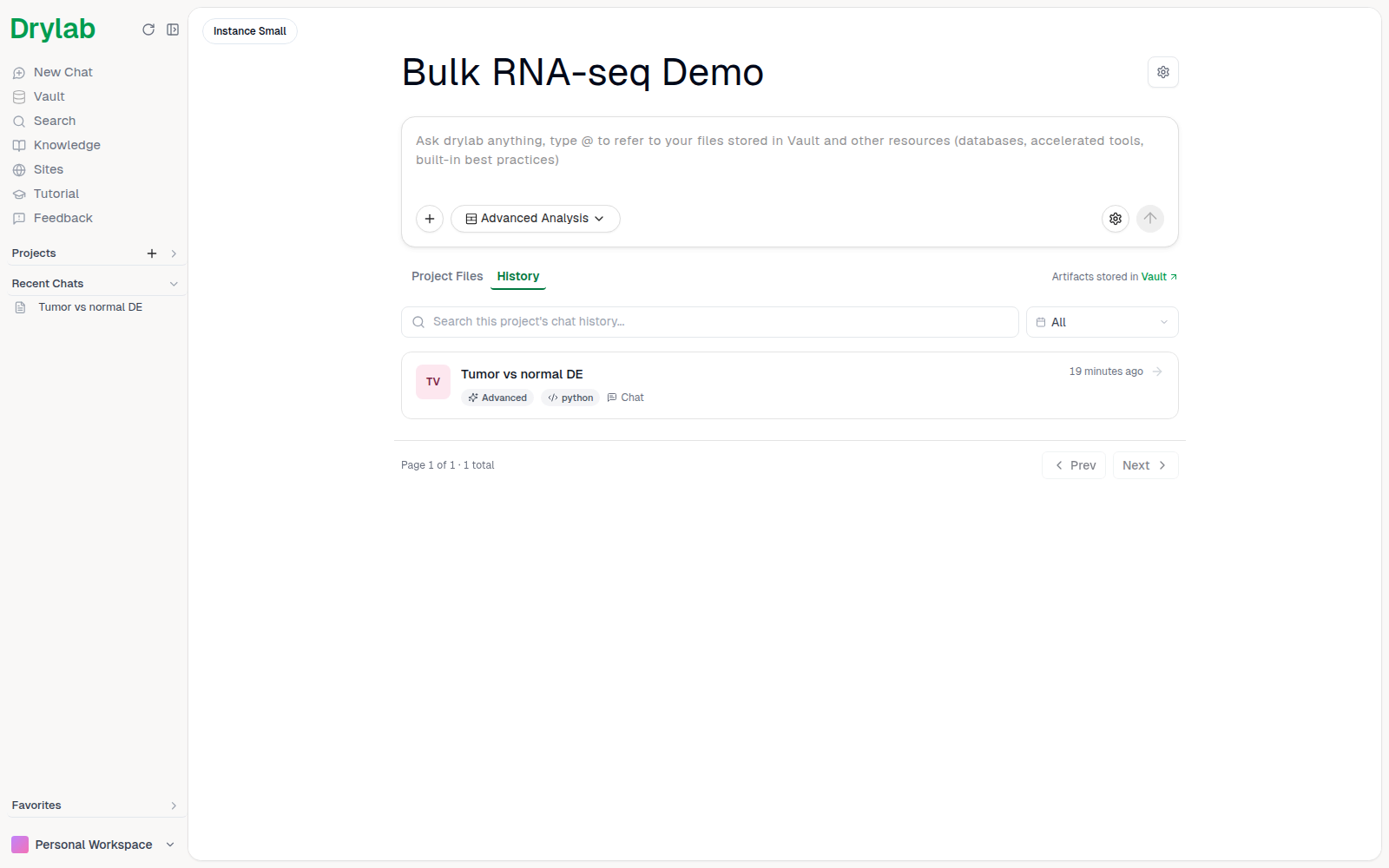Click the refresh icon beside Drylab logo

[x=148, y=30]
